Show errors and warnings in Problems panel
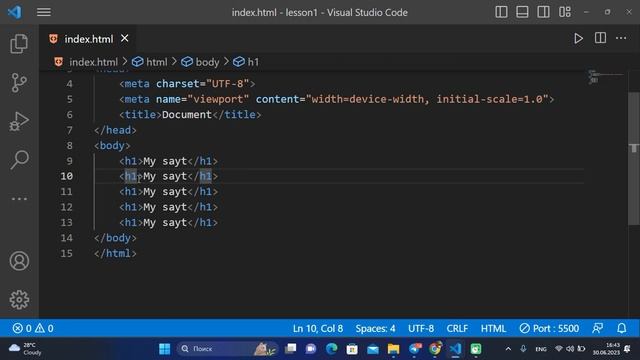Image resolution: width=640 pixels, height=360 pixels. pos(33,329)
